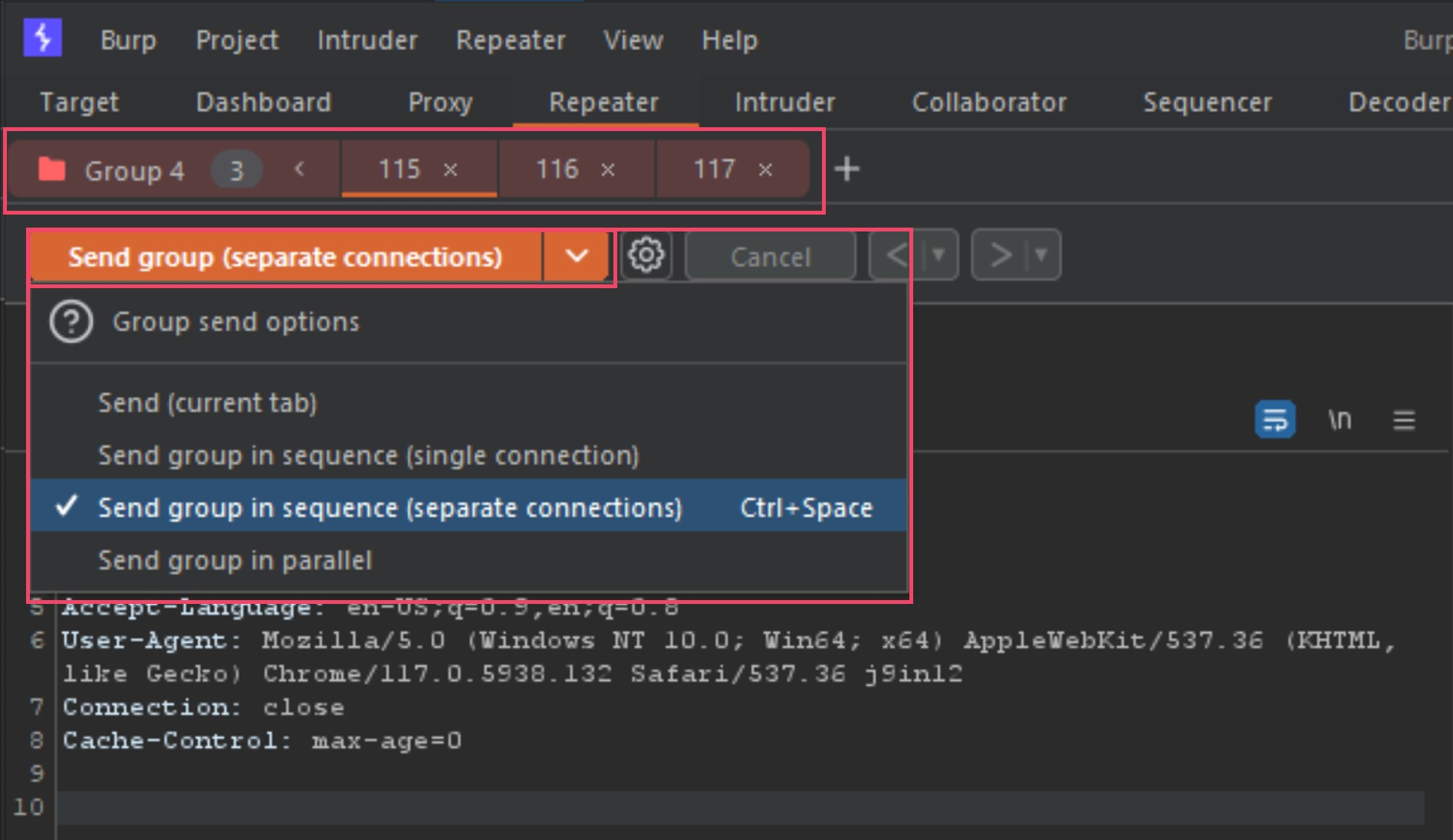Open the View menu
This screenshot has height=840, width=1453.
click(x=633, y=40)
